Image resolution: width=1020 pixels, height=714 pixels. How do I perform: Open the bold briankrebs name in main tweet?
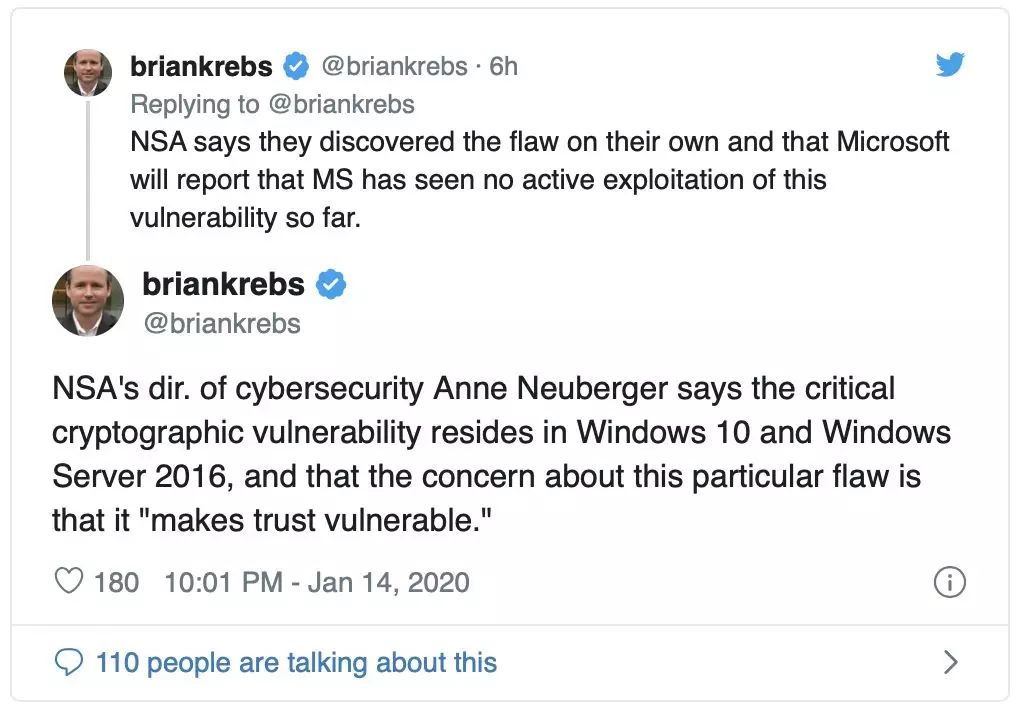223,285
